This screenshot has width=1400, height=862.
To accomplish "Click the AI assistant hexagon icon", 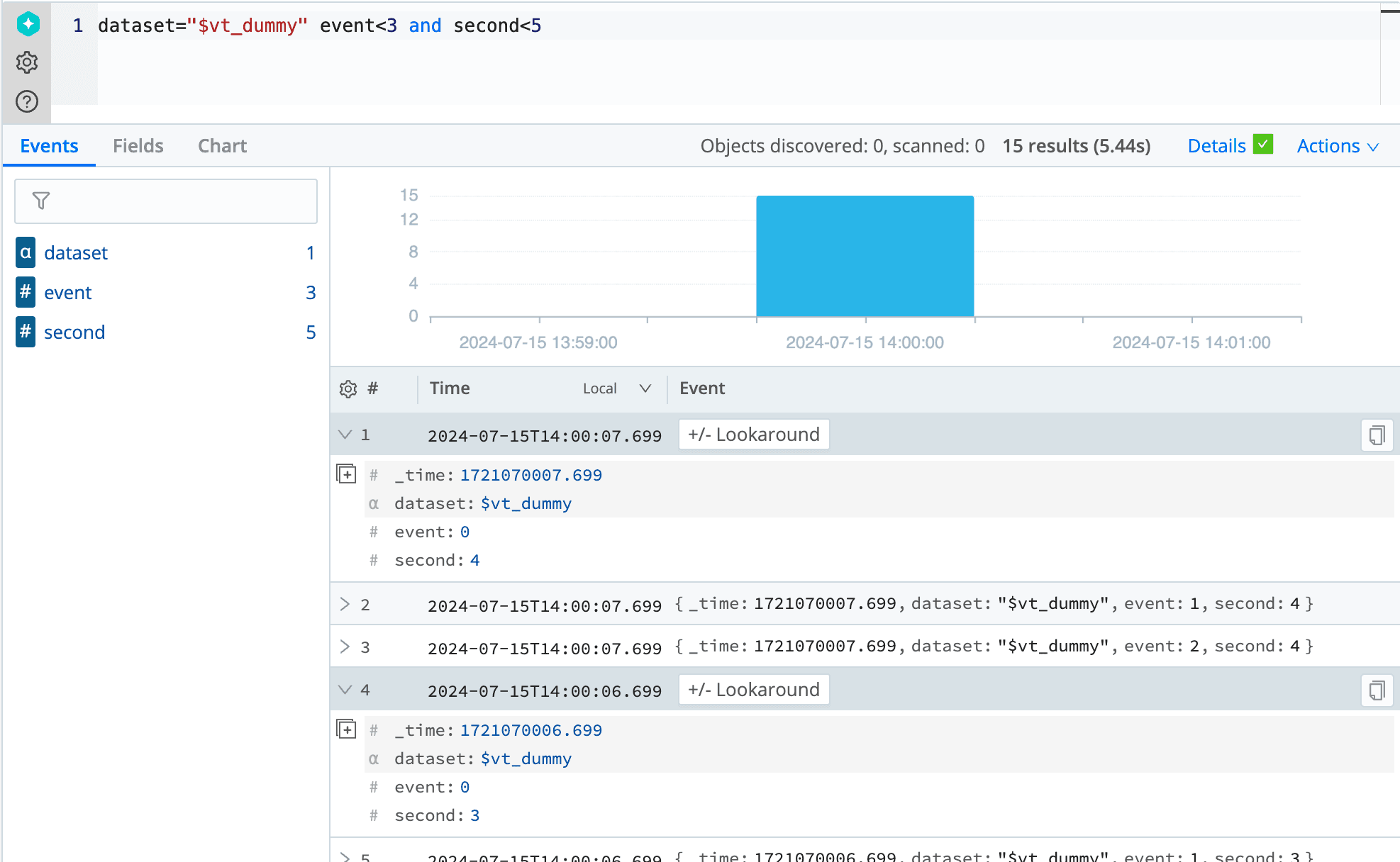I will point(28,24).
